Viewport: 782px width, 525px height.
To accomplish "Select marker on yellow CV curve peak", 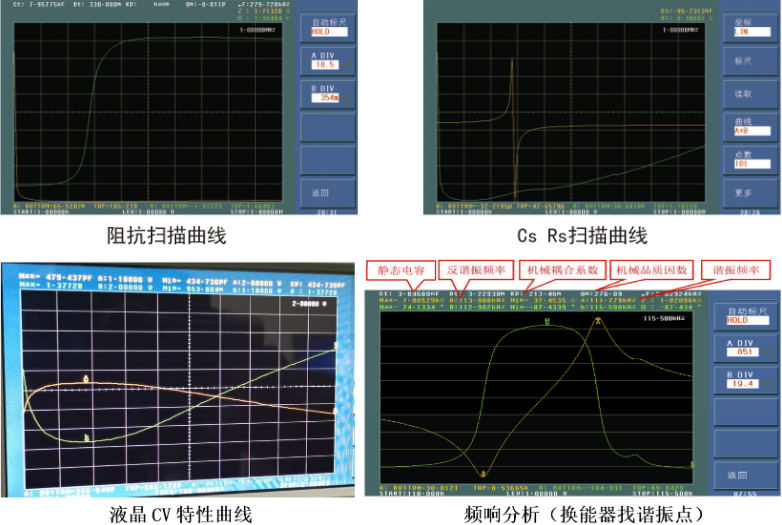I will [x=86, y=379].
